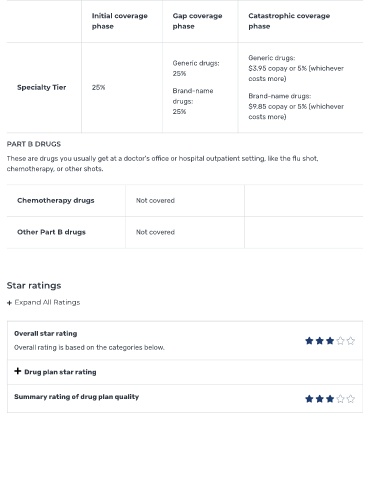Click the fourth empty star of Summary rating row

click(340, 399)
